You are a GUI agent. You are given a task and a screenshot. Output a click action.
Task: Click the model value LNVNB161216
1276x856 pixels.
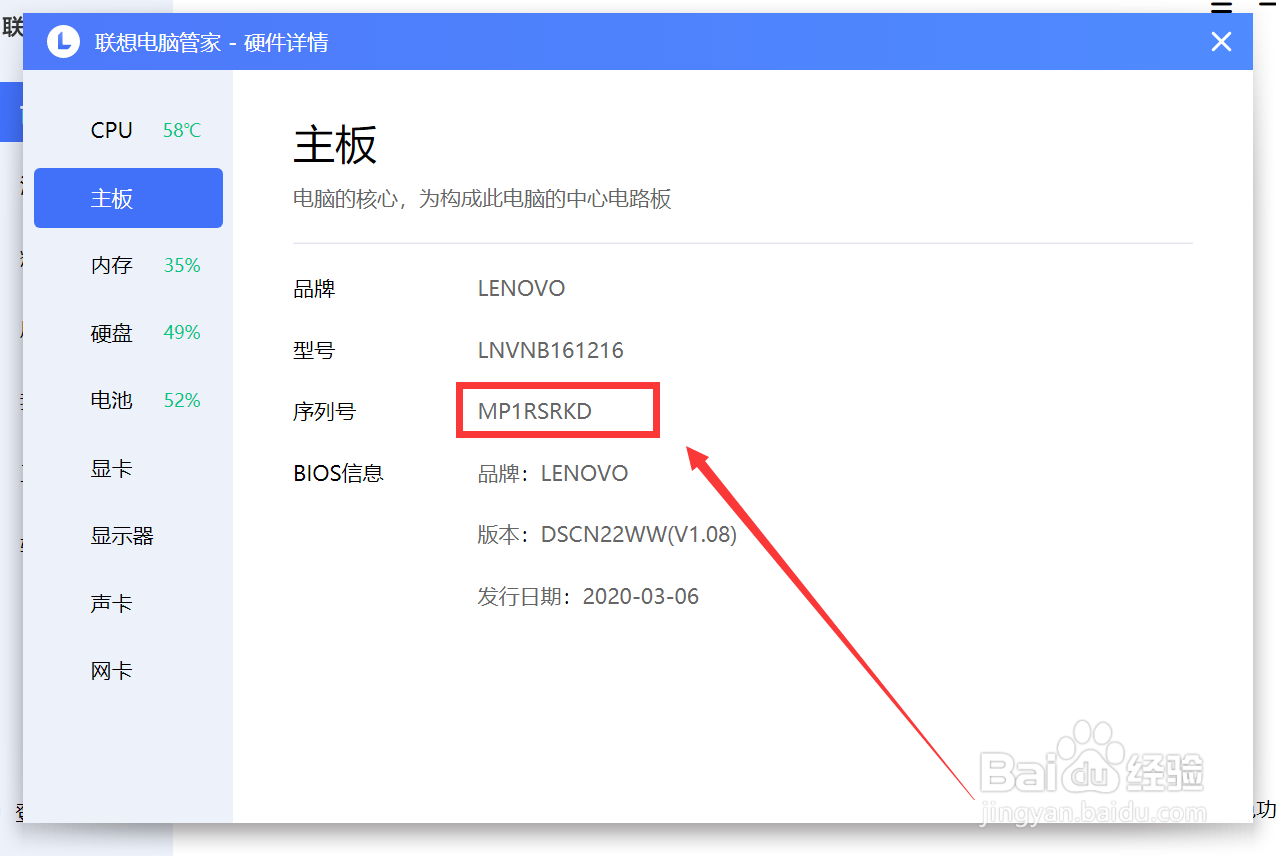click(x=551, y=350)
